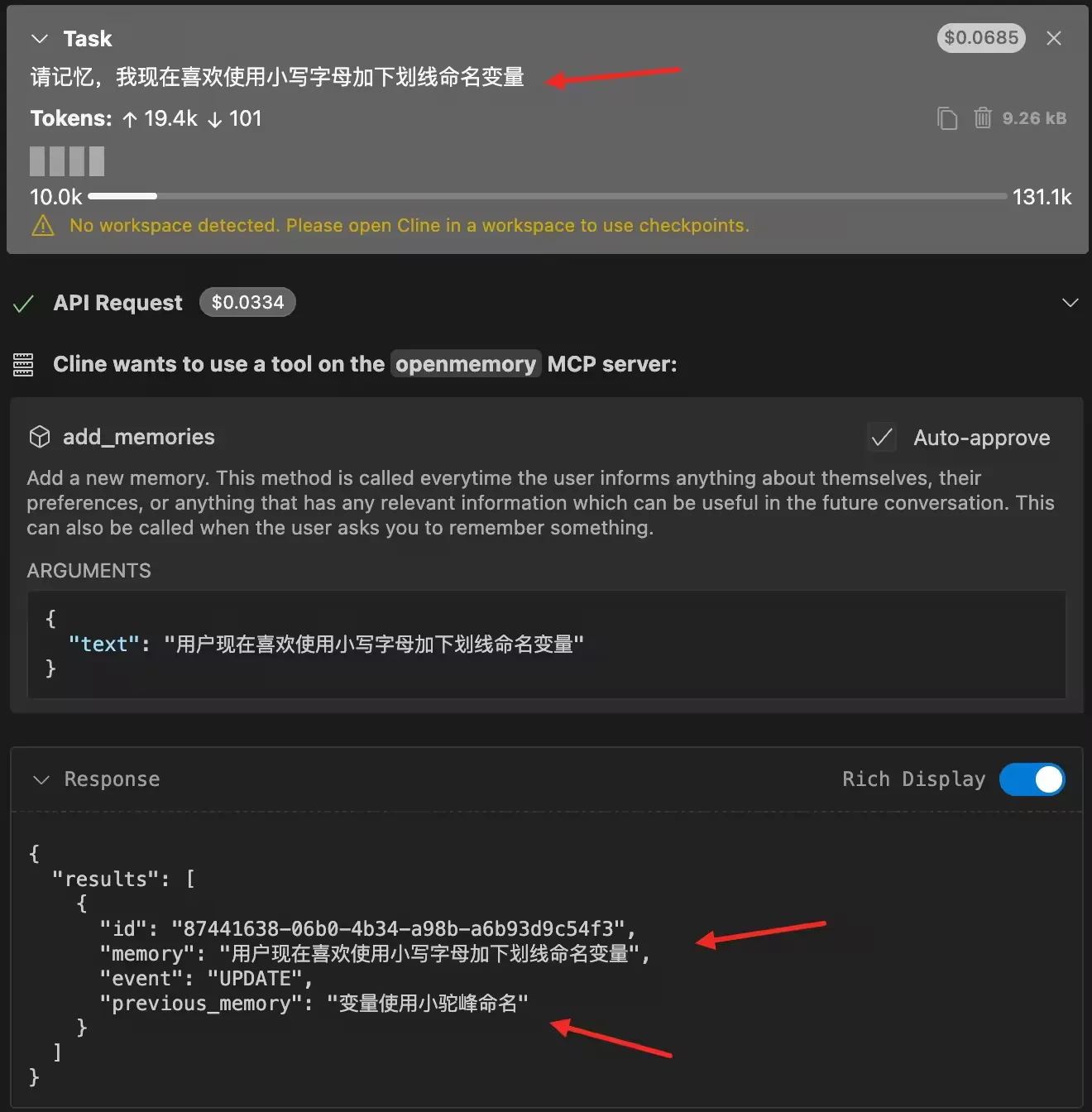The width and height of the screenshot is (1092, 1112).
Task: Click the API Request cost badge $0.0334
Action: [247, 302]
